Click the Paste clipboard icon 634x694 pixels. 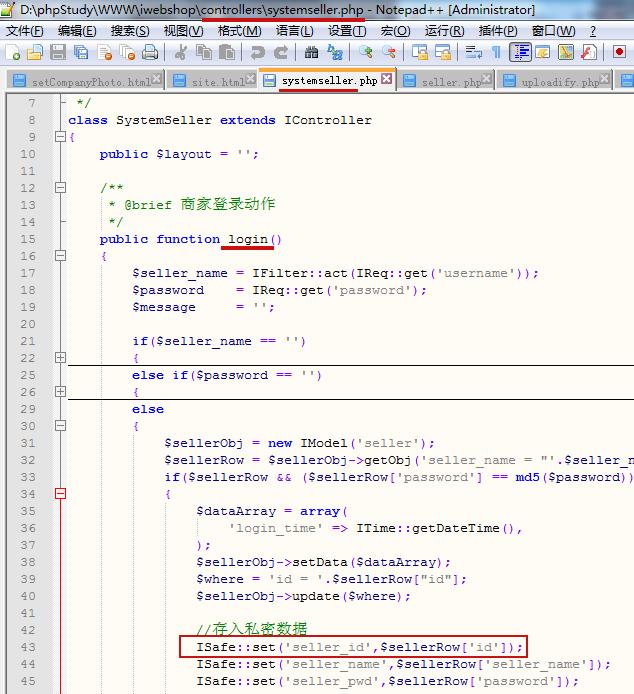coord(227,52)
